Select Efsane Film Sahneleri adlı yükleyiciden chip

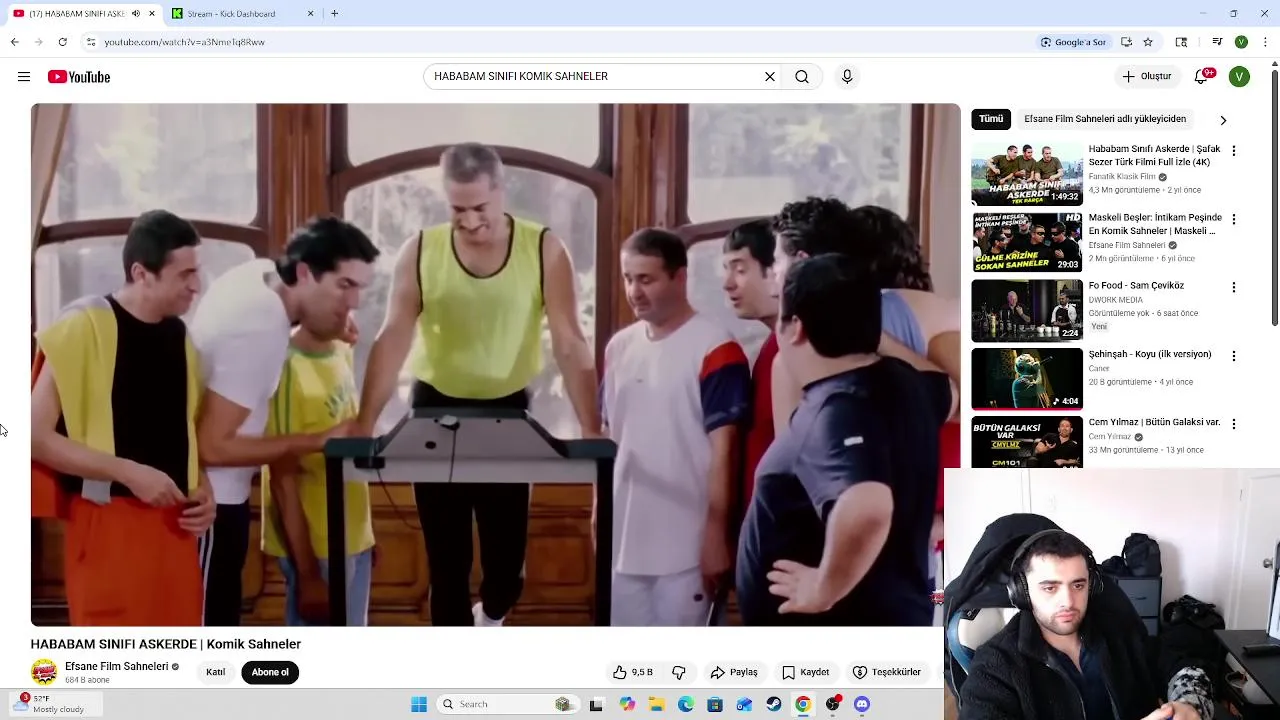1105,119
